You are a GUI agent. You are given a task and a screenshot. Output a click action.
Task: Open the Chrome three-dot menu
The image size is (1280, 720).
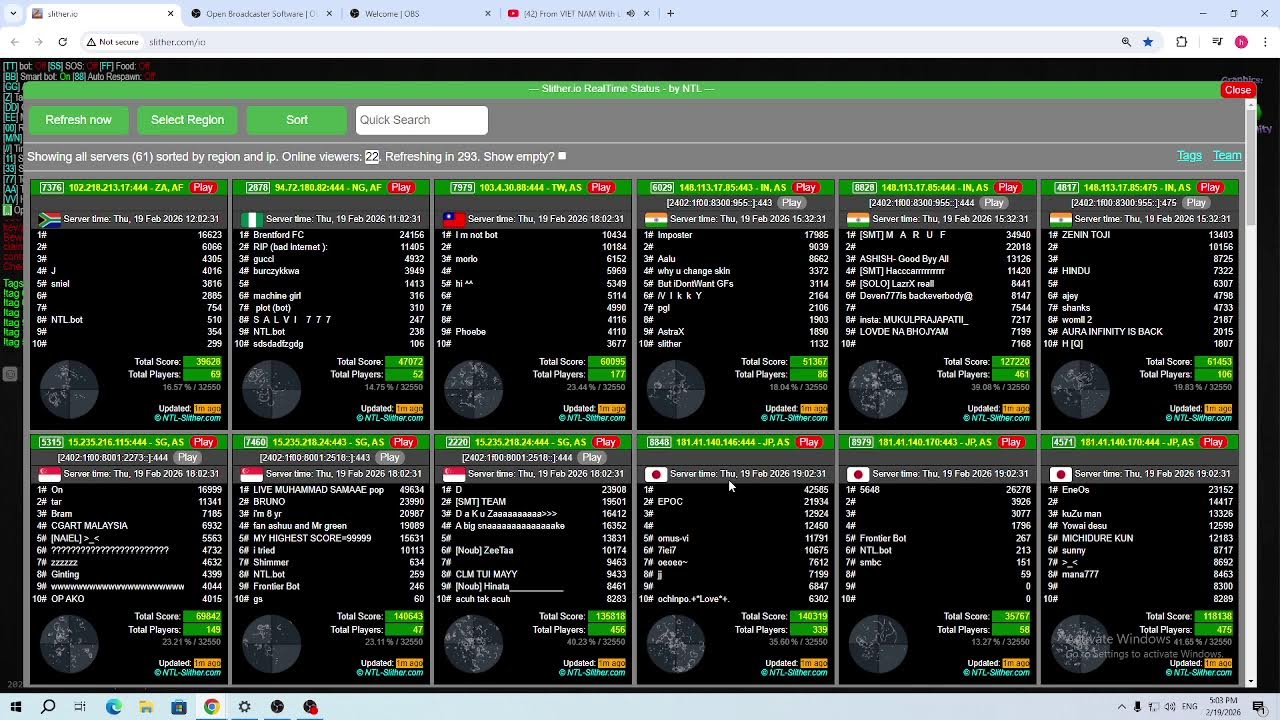point(1264,42)
